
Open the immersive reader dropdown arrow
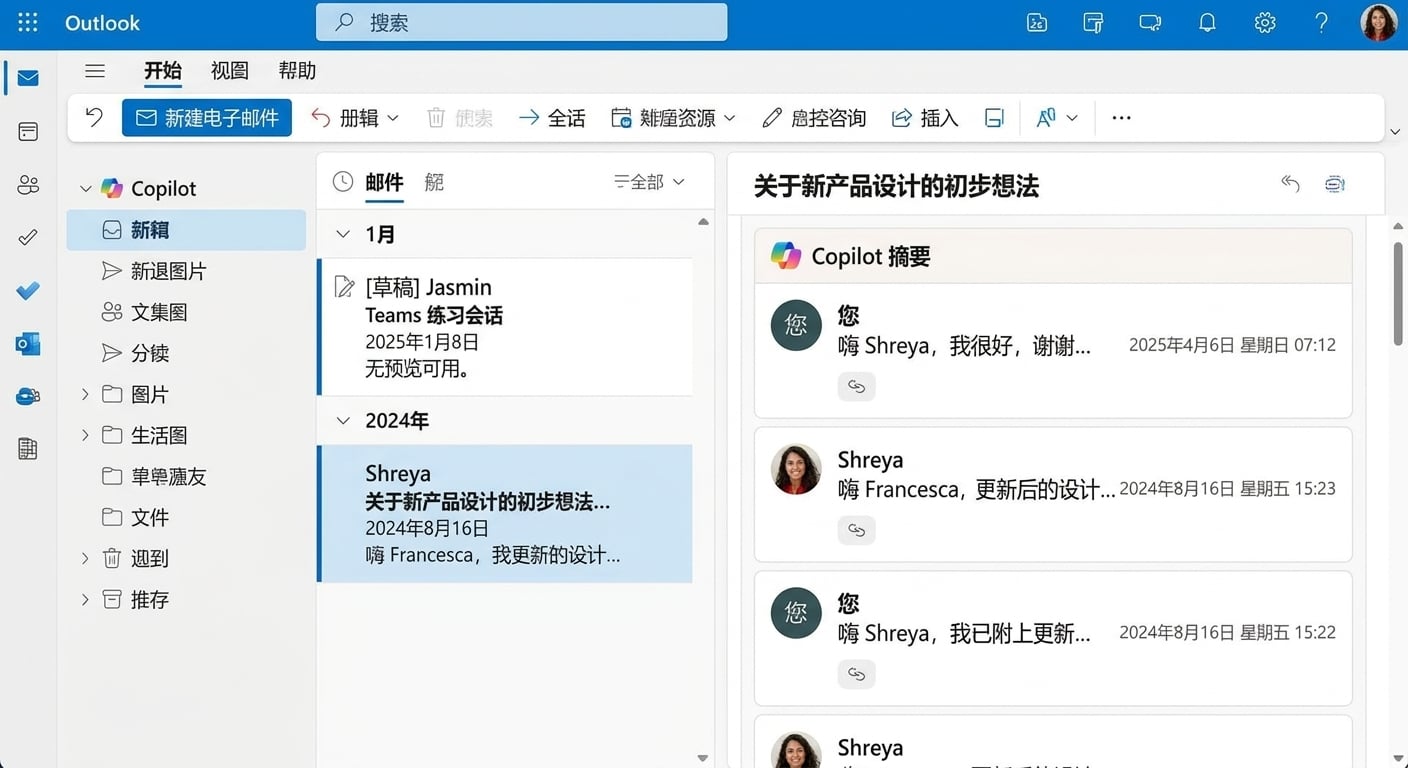tap(1072, 118)
